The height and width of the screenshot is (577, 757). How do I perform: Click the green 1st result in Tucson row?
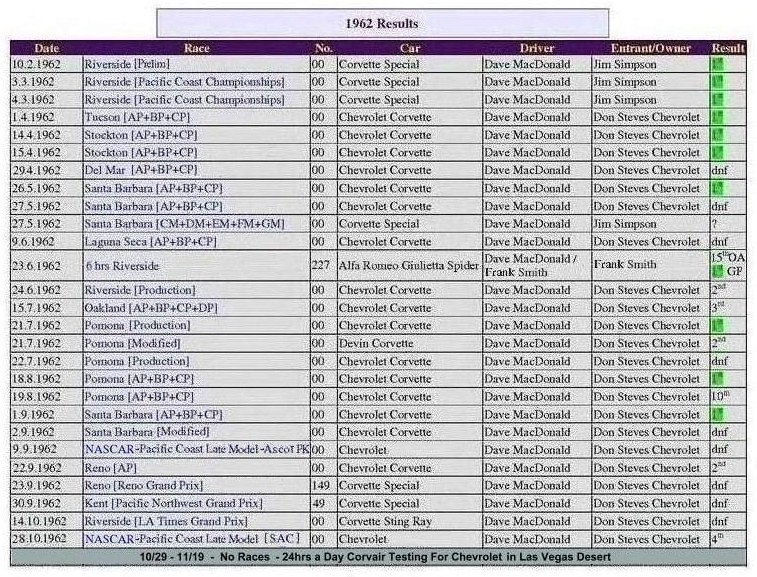click(x=717, y=117)
